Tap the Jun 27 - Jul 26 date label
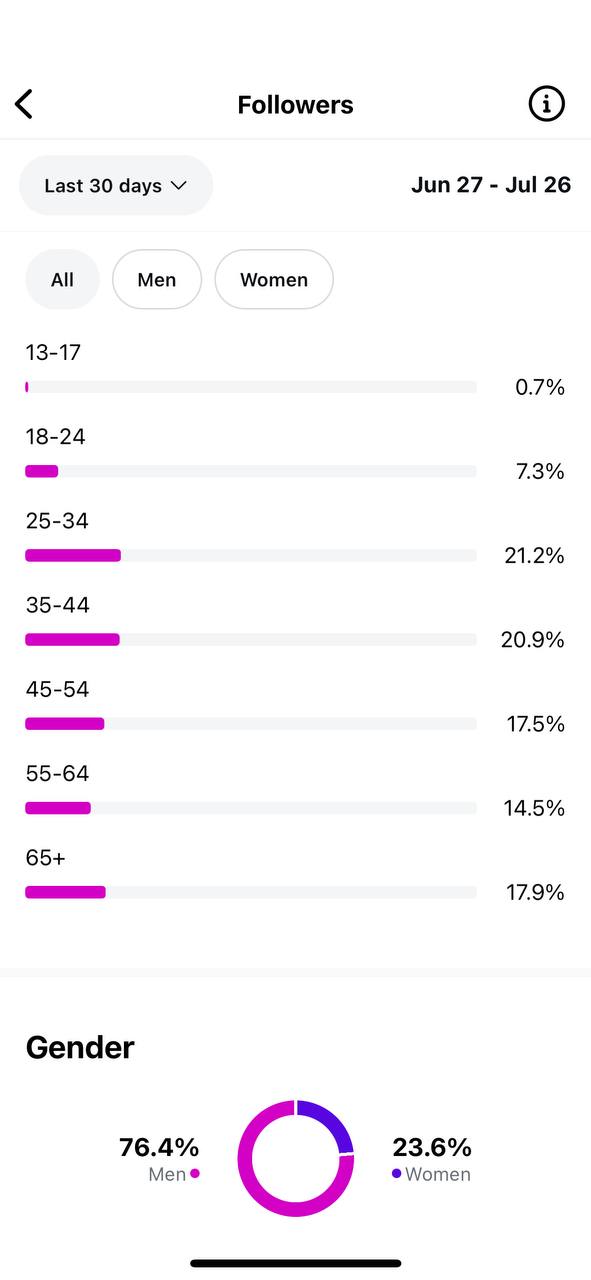The width and height of the screenshot is (591, 1280). (x=491, y=185)
